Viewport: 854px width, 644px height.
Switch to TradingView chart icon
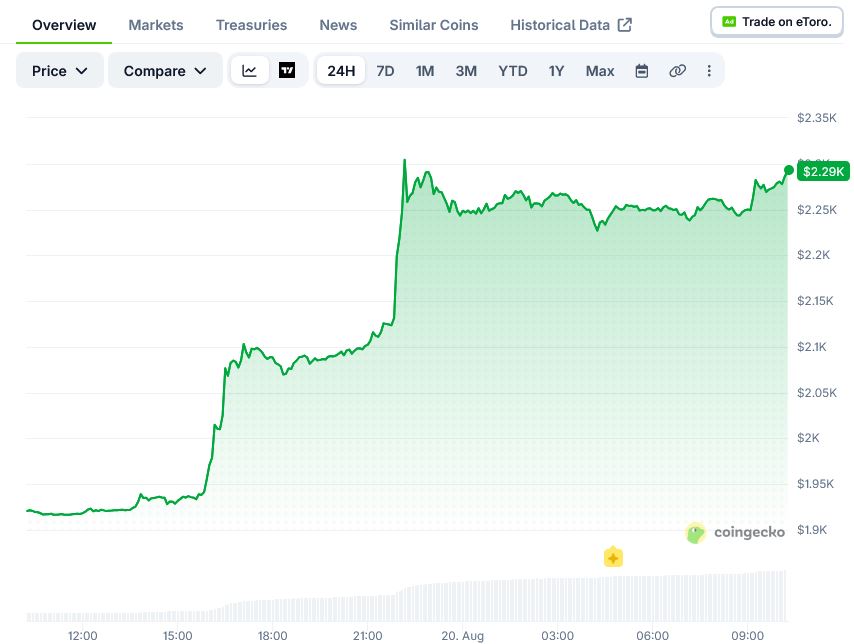287,70
